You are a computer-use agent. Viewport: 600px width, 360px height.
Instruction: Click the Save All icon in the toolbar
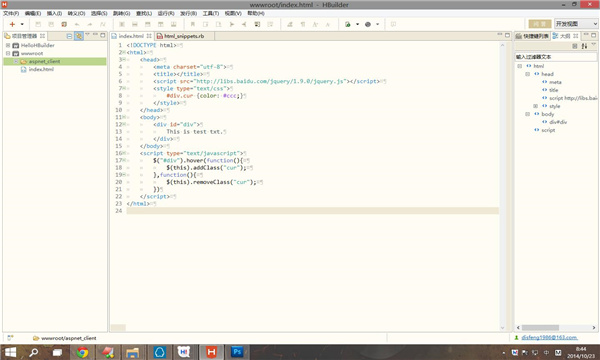point(51,24)
